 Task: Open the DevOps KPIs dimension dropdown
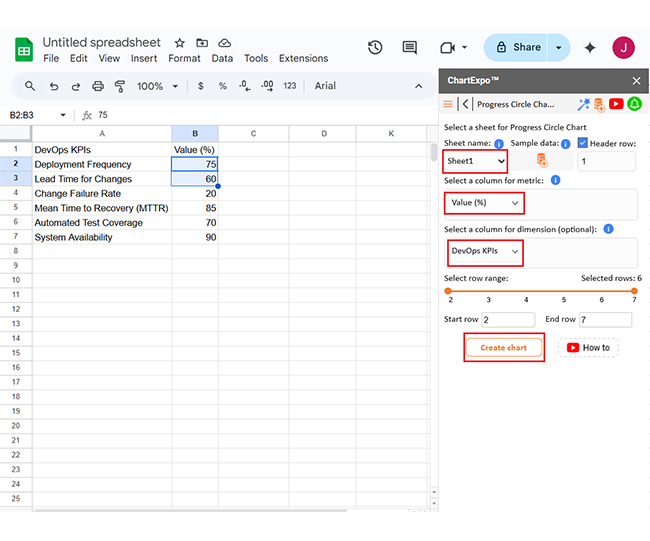pos(484,251)
